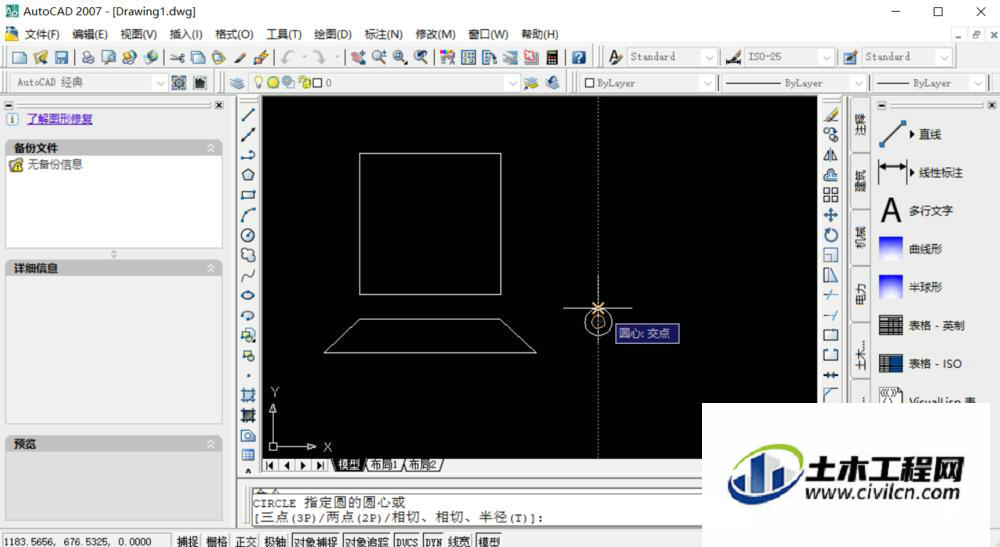Undo the last action
Image resolution: width=1000 pixels, height=547 pixels.
coord(288,57)
